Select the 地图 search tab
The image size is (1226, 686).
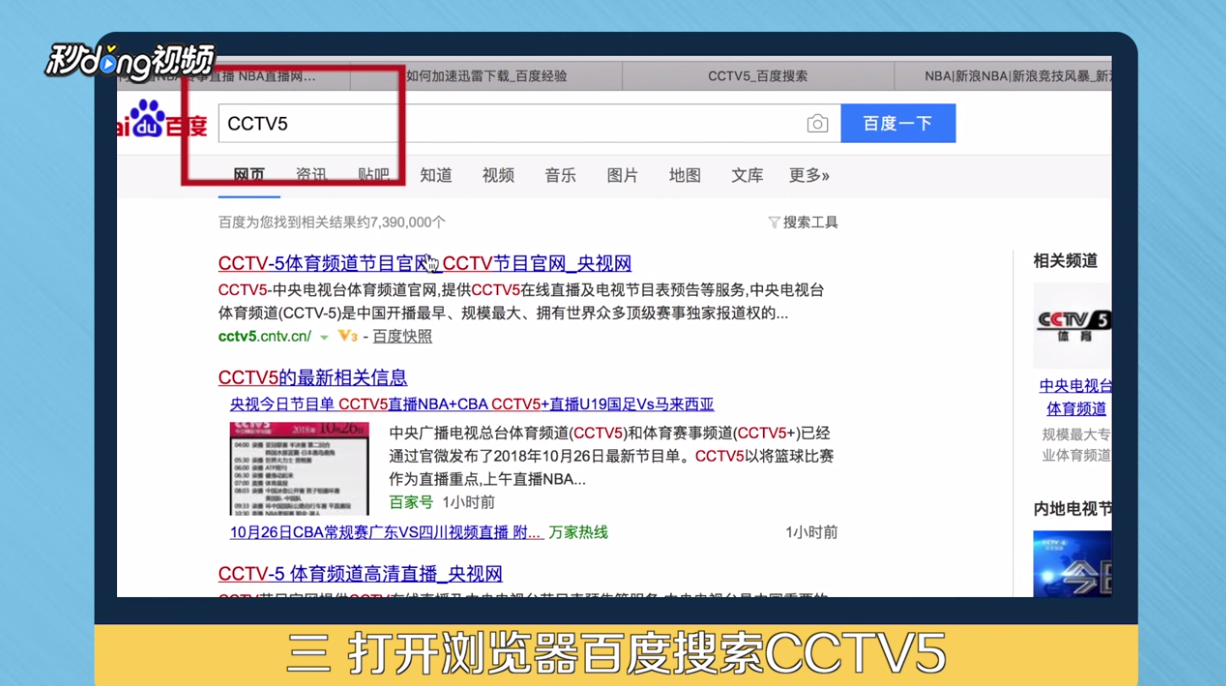point(685,176)
